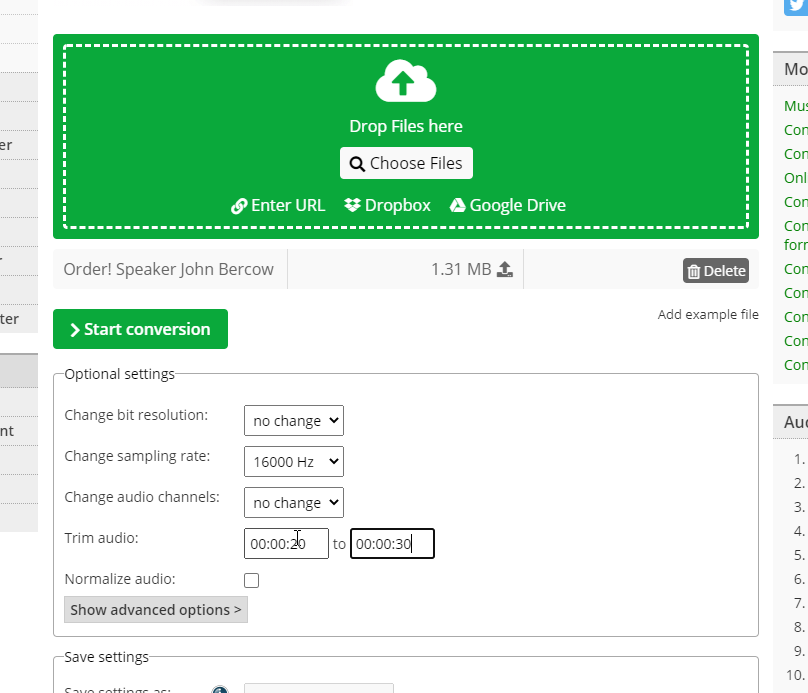Image resolution: width=808 pixels, height=693 pixels.
Task: Click the cloud upload icon
Action: 406,82
